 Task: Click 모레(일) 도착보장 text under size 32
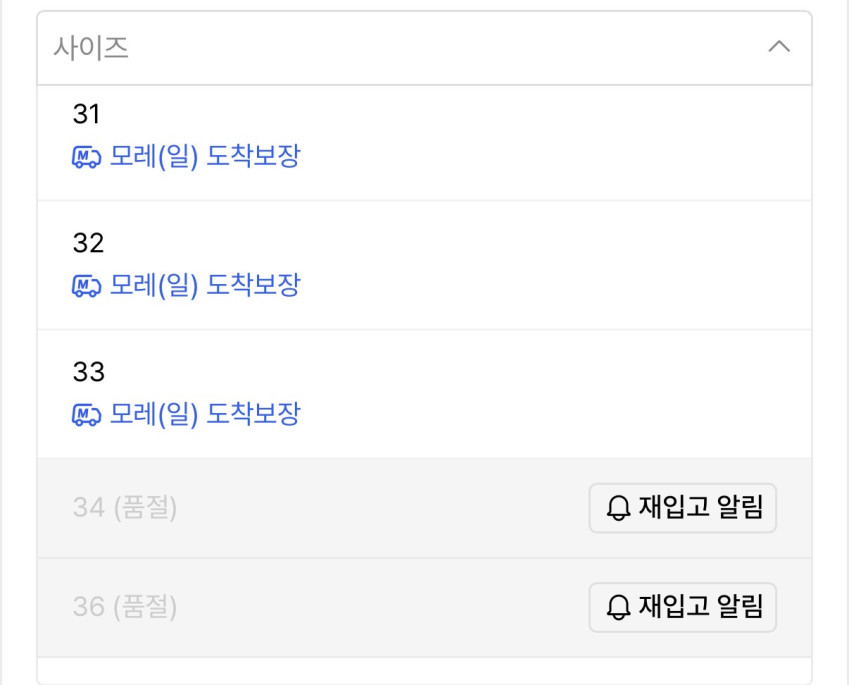[204, 286]
